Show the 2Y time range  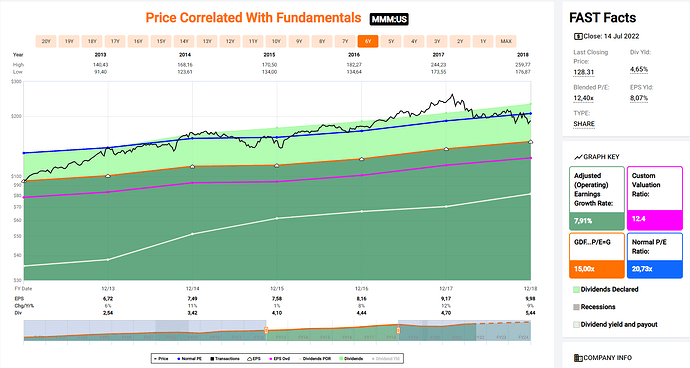[x=460, y=41]
